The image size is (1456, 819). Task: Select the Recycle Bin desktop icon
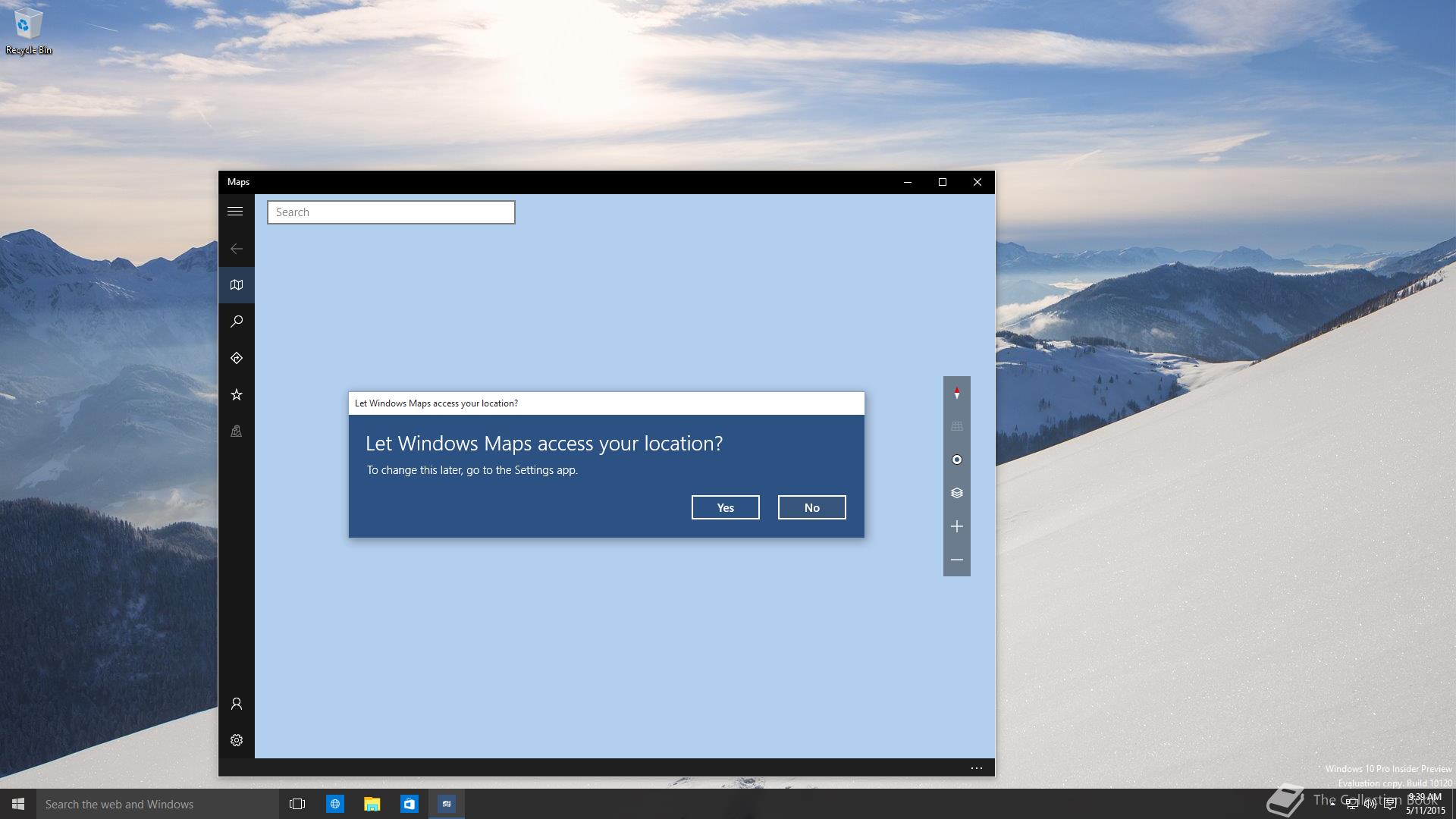tap(28, 32)
